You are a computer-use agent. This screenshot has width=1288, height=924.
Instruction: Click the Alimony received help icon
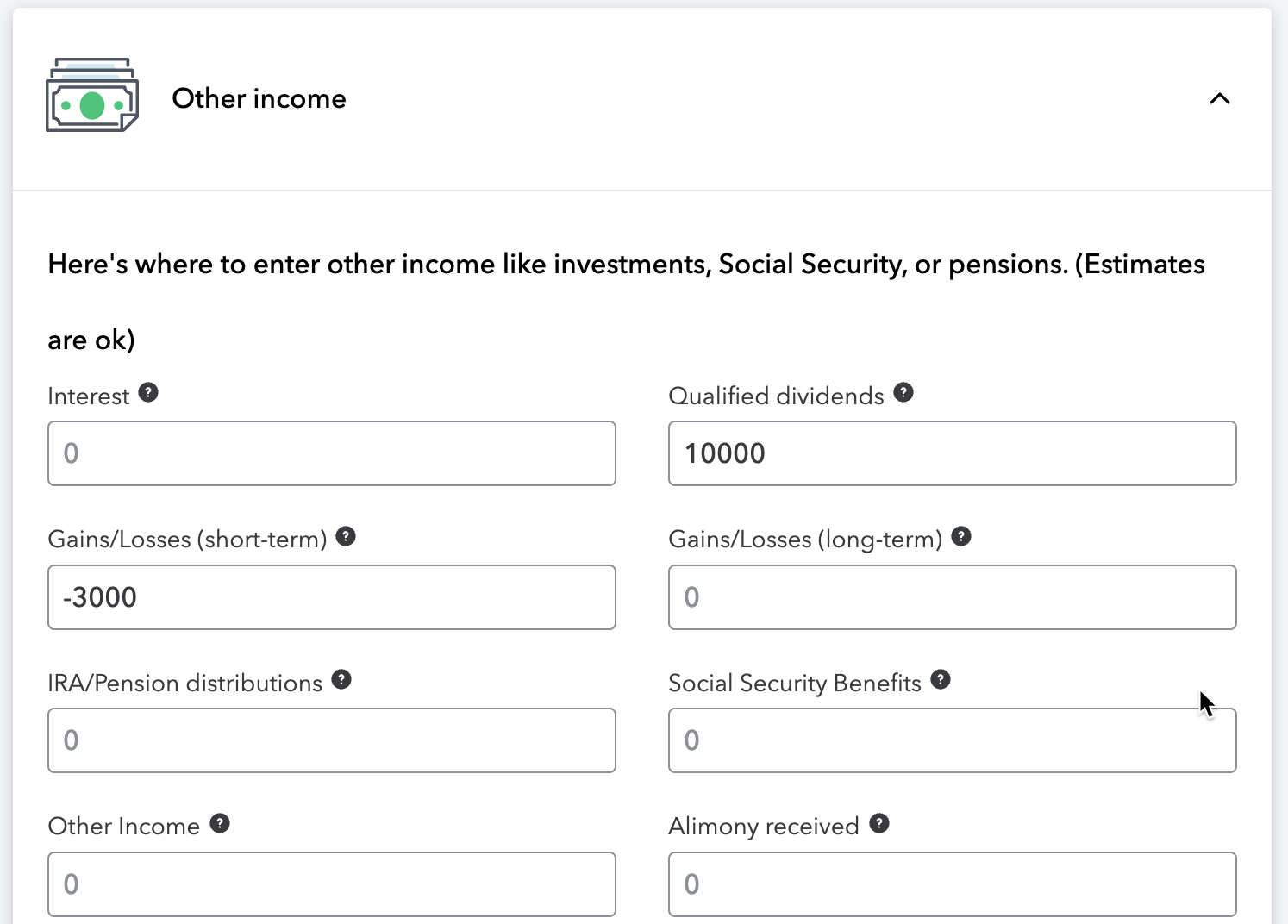point(879,823)
